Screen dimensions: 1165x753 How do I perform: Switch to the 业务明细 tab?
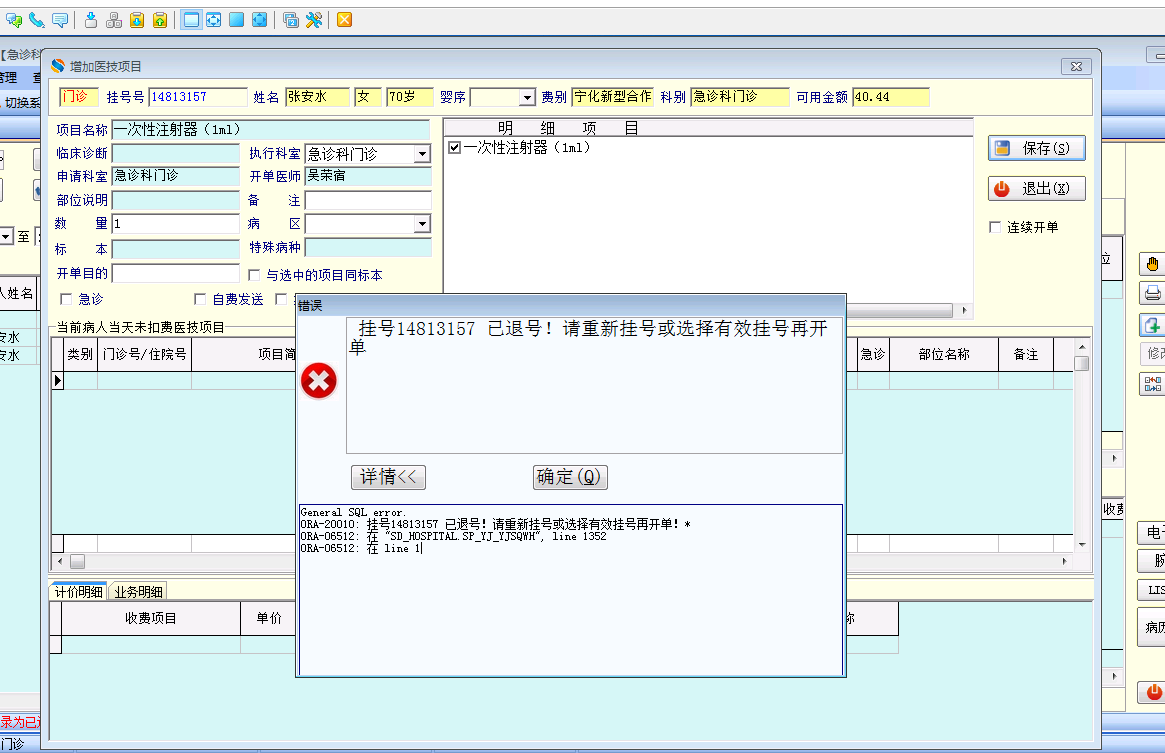coord(138,592)
